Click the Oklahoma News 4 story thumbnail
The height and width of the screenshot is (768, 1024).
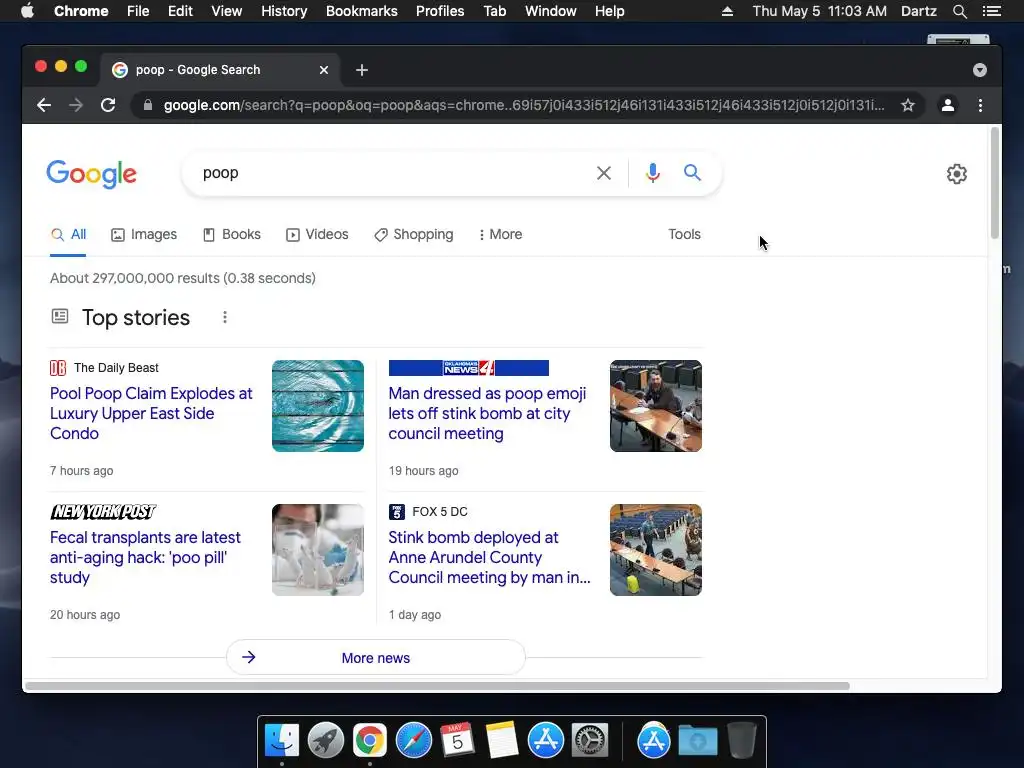pyautogui.click(x=656, y=406)
